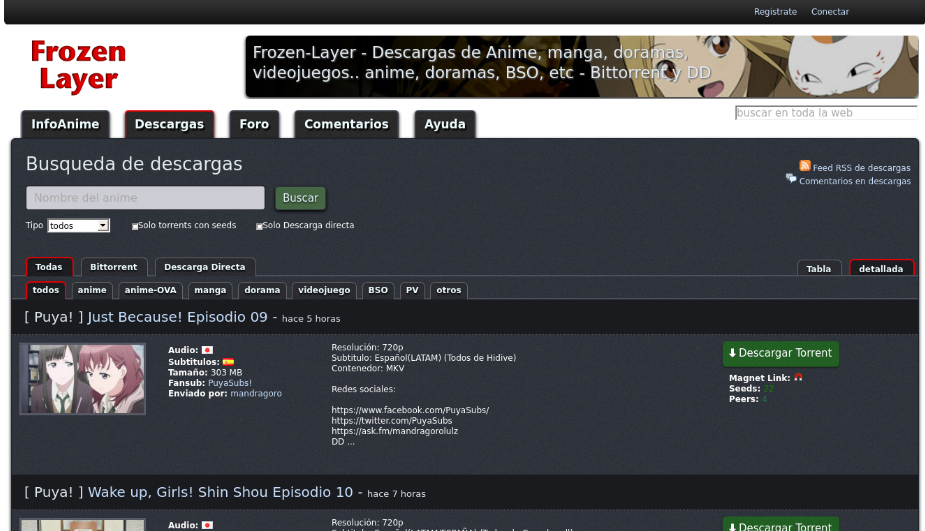Switch view to Tabla mode
The height and width of the screenshot is (531, 925).
pos(818,268)
